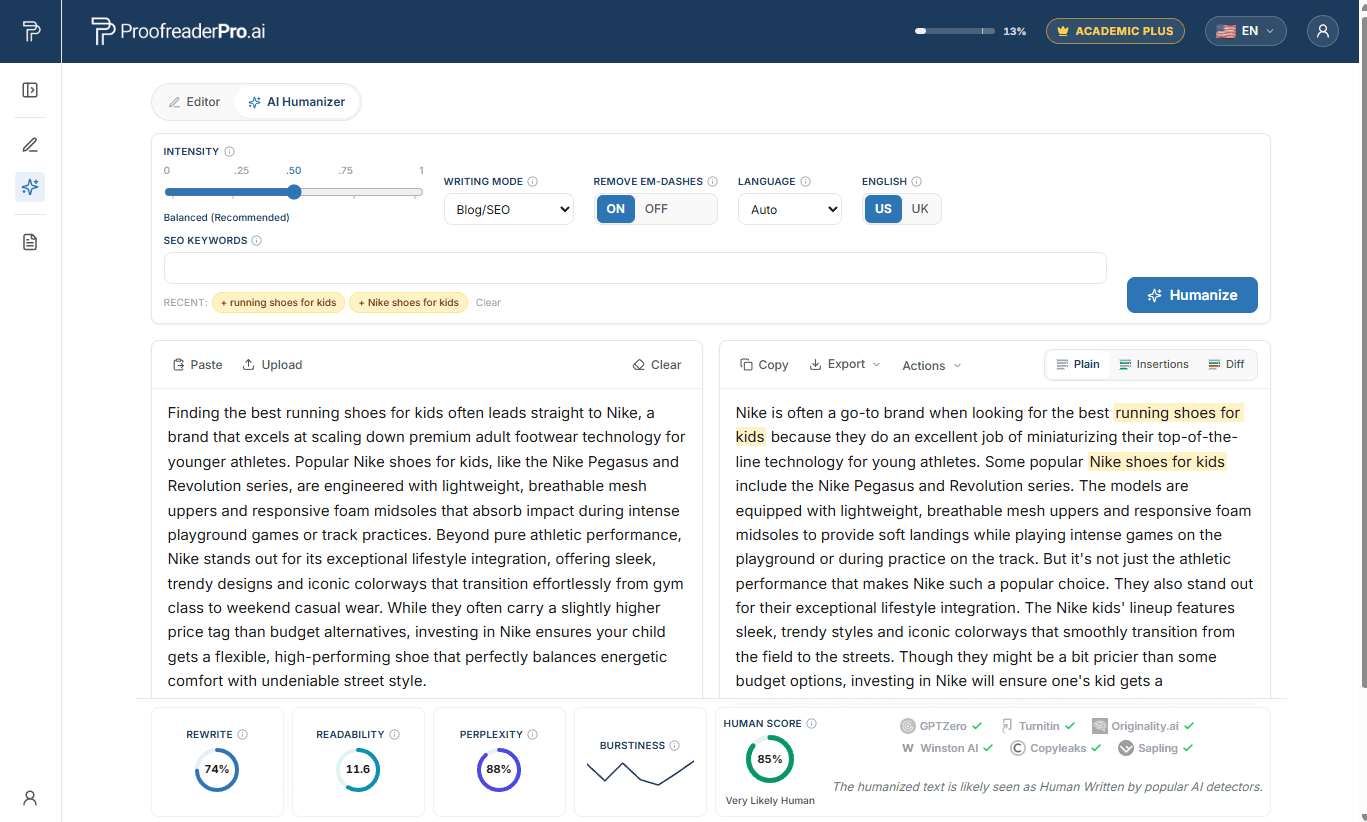Show the SEO Keywords info icon
Screen dimensions: 1367x822
click(257, 241)
